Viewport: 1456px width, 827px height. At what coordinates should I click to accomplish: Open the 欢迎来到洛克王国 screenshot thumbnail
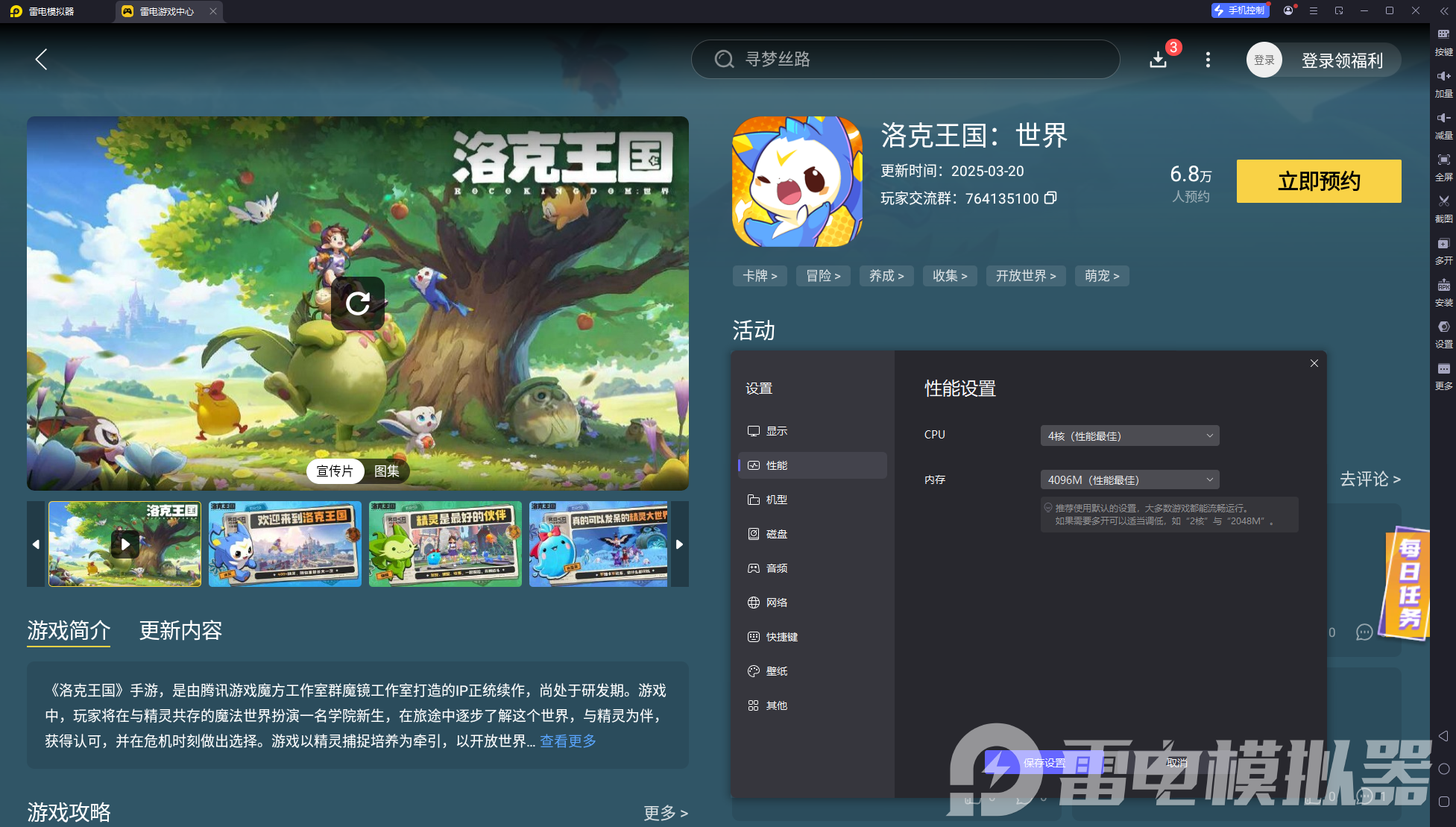285,544
